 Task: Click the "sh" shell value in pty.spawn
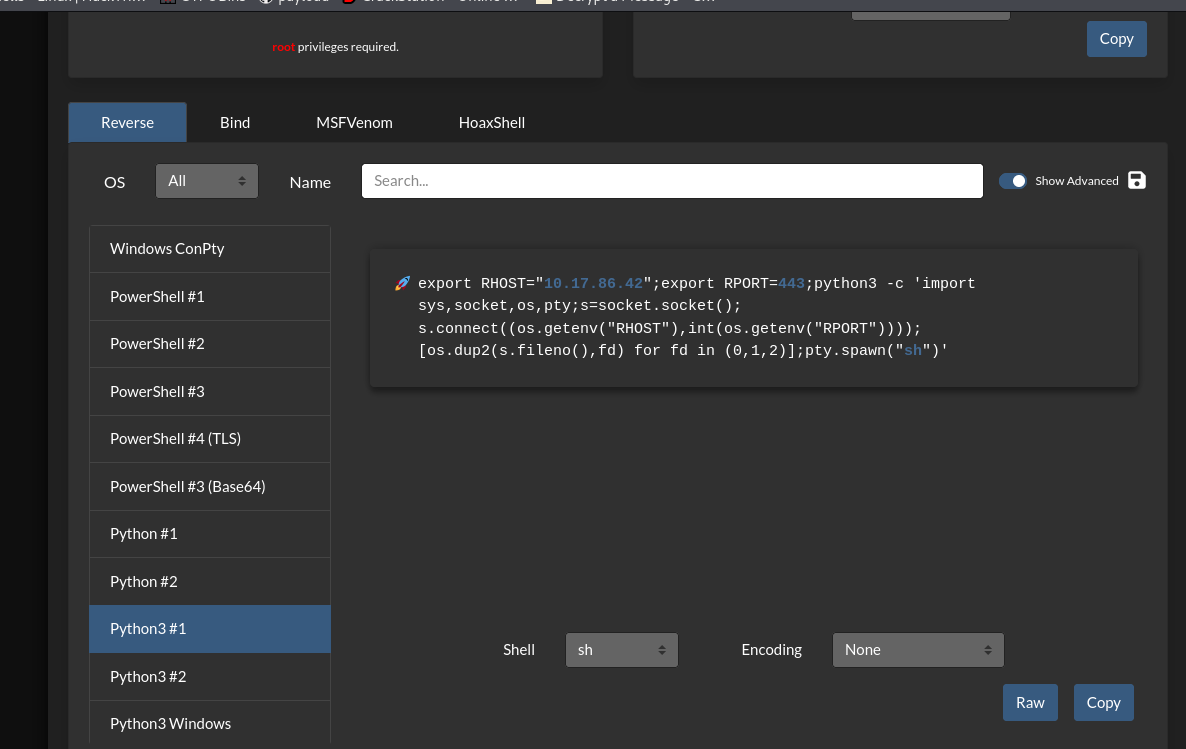913,350
